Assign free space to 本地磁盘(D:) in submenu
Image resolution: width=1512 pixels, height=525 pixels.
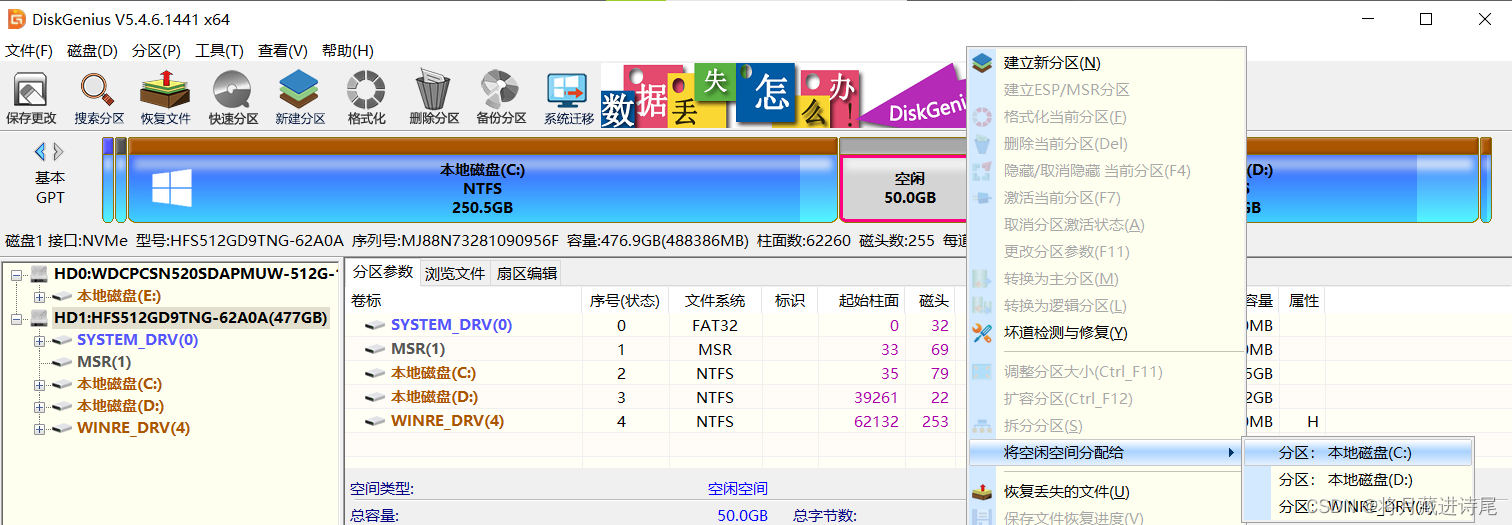[x=1358, y=480]
